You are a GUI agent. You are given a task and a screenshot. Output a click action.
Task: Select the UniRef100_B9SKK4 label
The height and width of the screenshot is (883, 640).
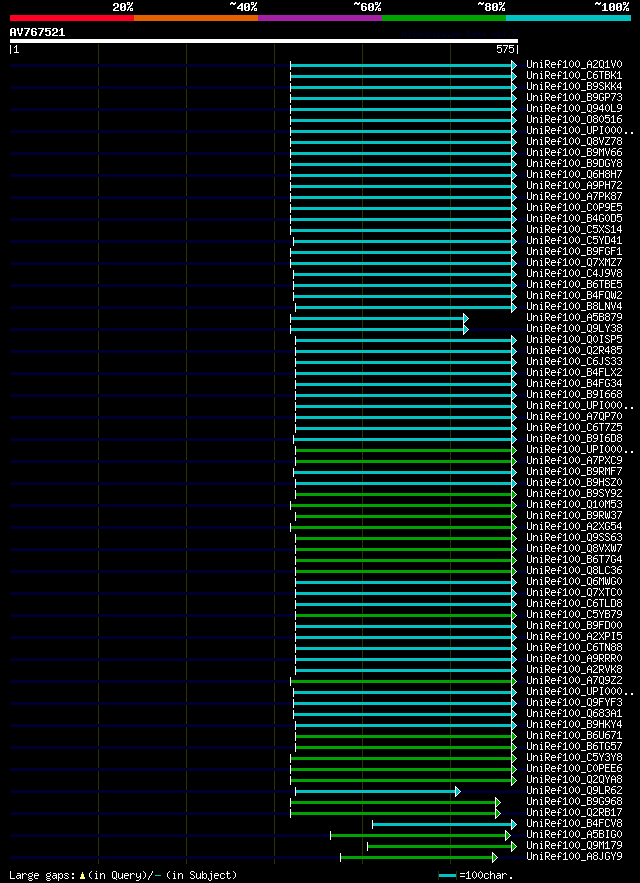pos(574,87)
